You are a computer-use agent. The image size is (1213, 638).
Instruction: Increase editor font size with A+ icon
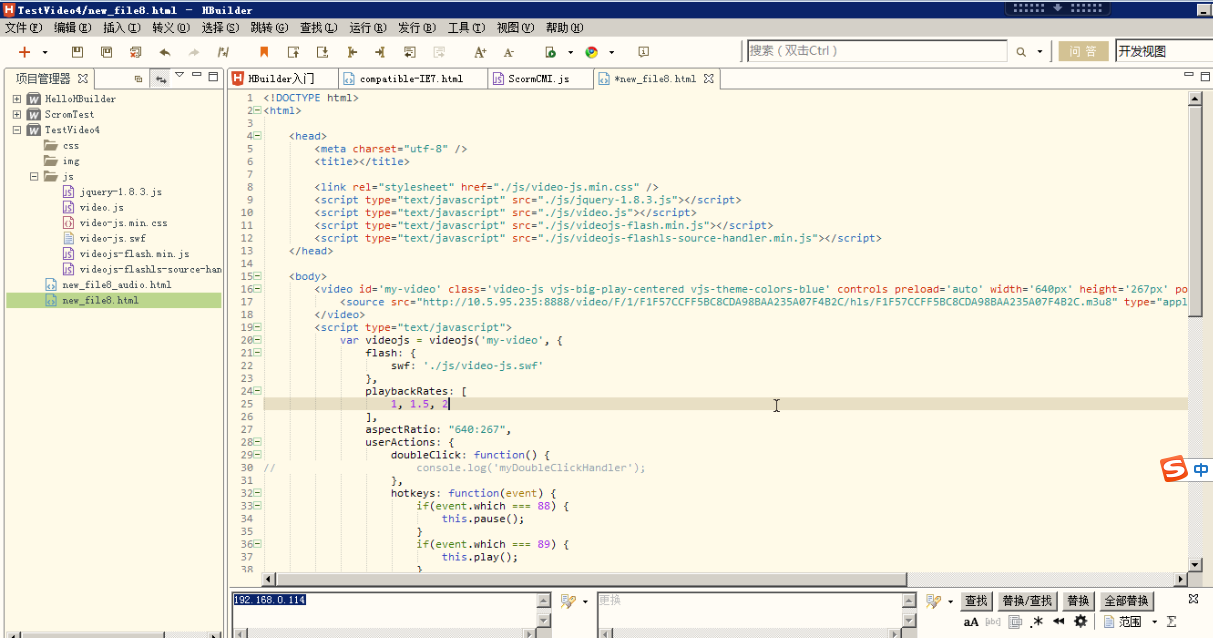pos(480,52)
